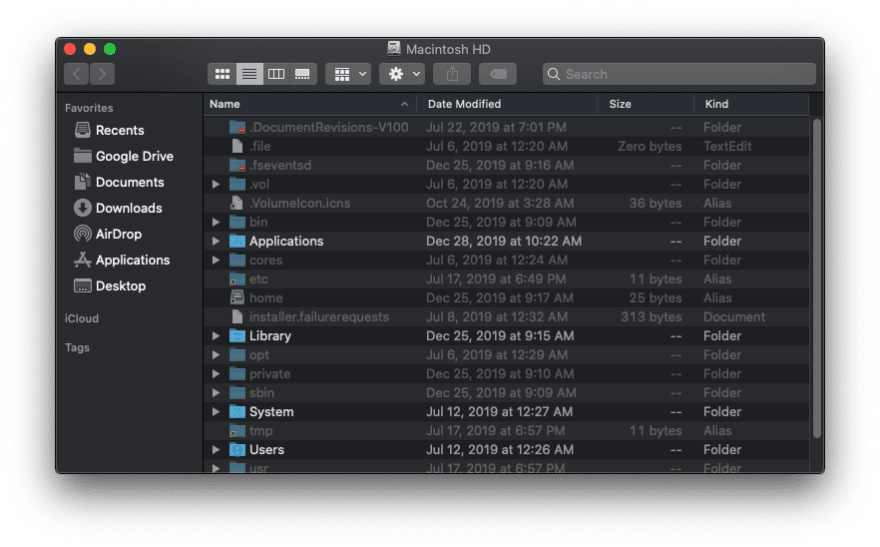Click the Document kind value
The width and height of the screenshot is (880, 547).
pos(734,317)
